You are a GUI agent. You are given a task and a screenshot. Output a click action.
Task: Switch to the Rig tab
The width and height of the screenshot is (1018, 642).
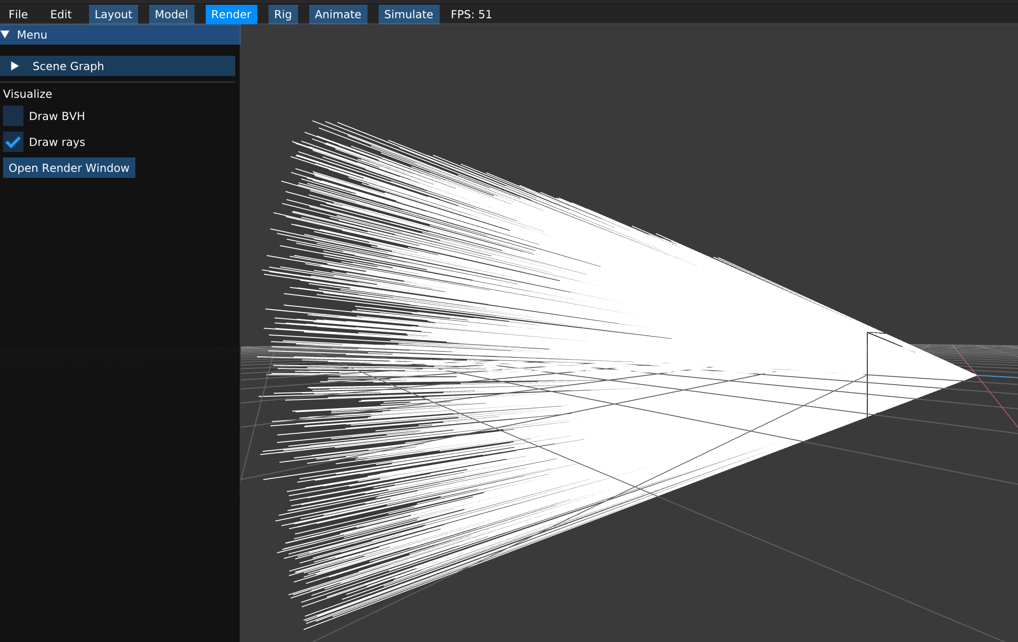point(283,14)
